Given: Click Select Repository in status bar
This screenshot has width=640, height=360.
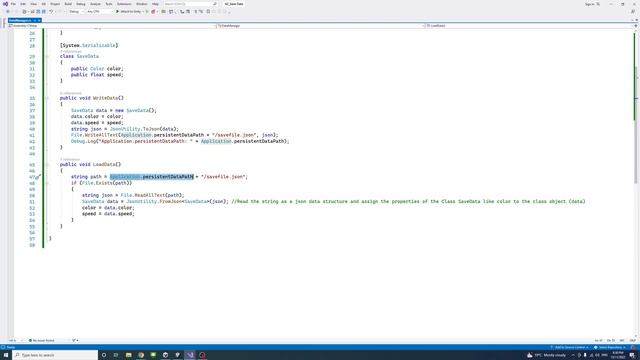Looking at the screenshot, I should click(x=610, y=347).
